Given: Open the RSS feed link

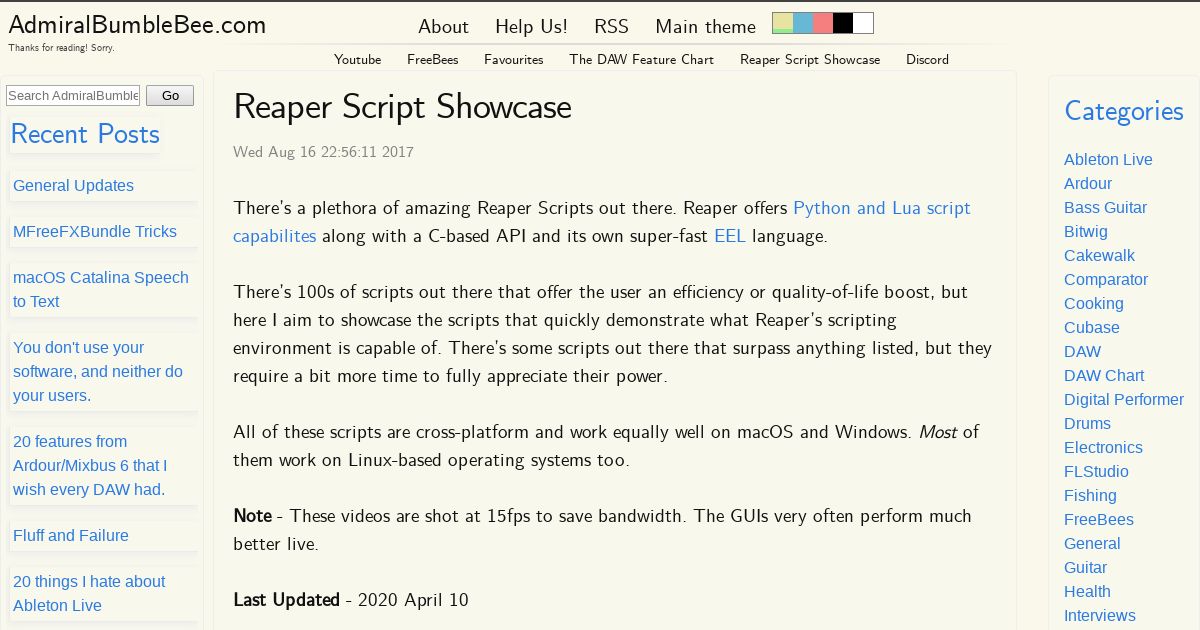Looking at the screenshot, I should coord(611,27).
